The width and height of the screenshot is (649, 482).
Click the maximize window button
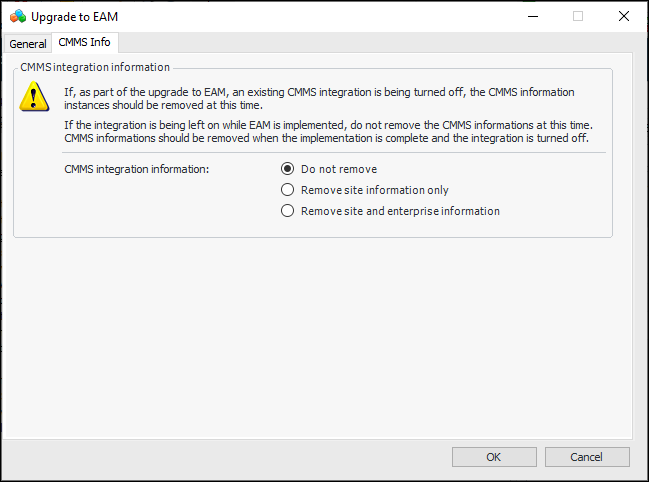click(577, 16)
